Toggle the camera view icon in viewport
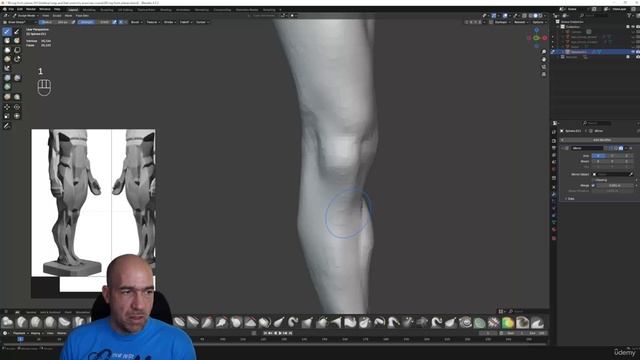The width and height of the screenshot is (640, 360). [x=544, y=67]
